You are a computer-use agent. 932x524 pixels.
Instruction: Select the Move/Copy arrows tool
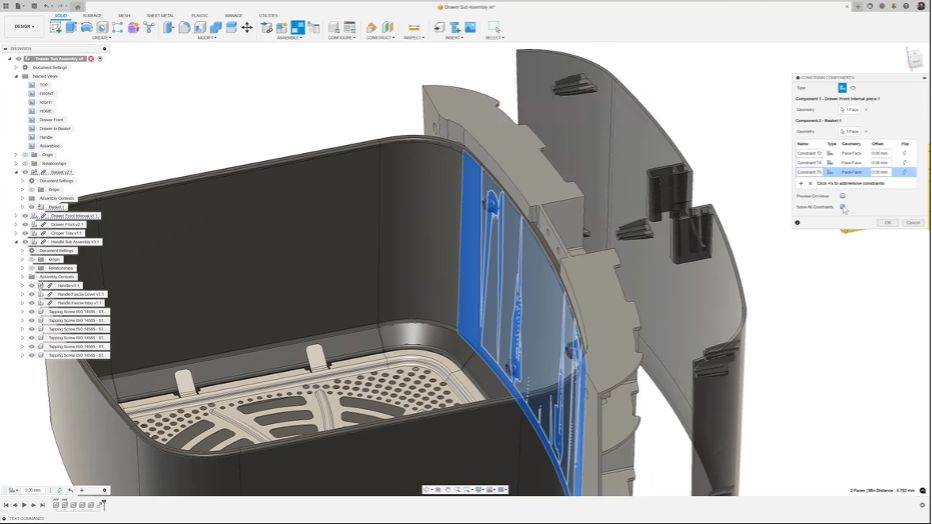247,27
